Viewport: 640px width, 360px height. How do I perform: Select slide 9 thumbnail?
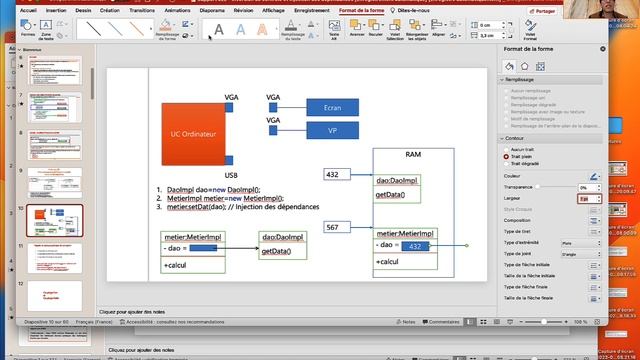[x=55, y=183]
